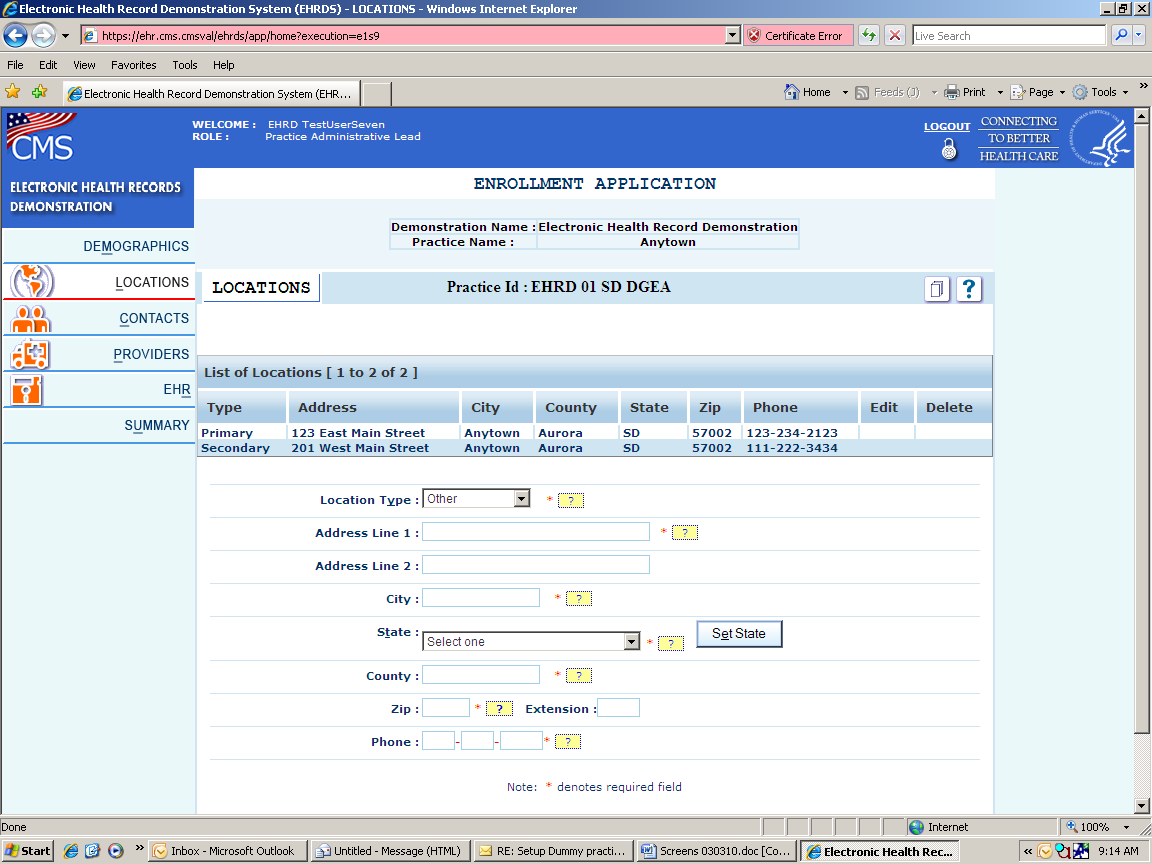Go to the Demographics section

[136, 246]
